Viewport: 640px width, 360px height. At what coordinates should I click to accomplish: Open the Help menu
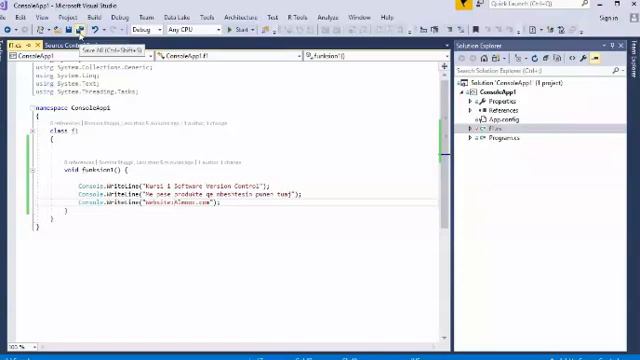click(387, 18)
